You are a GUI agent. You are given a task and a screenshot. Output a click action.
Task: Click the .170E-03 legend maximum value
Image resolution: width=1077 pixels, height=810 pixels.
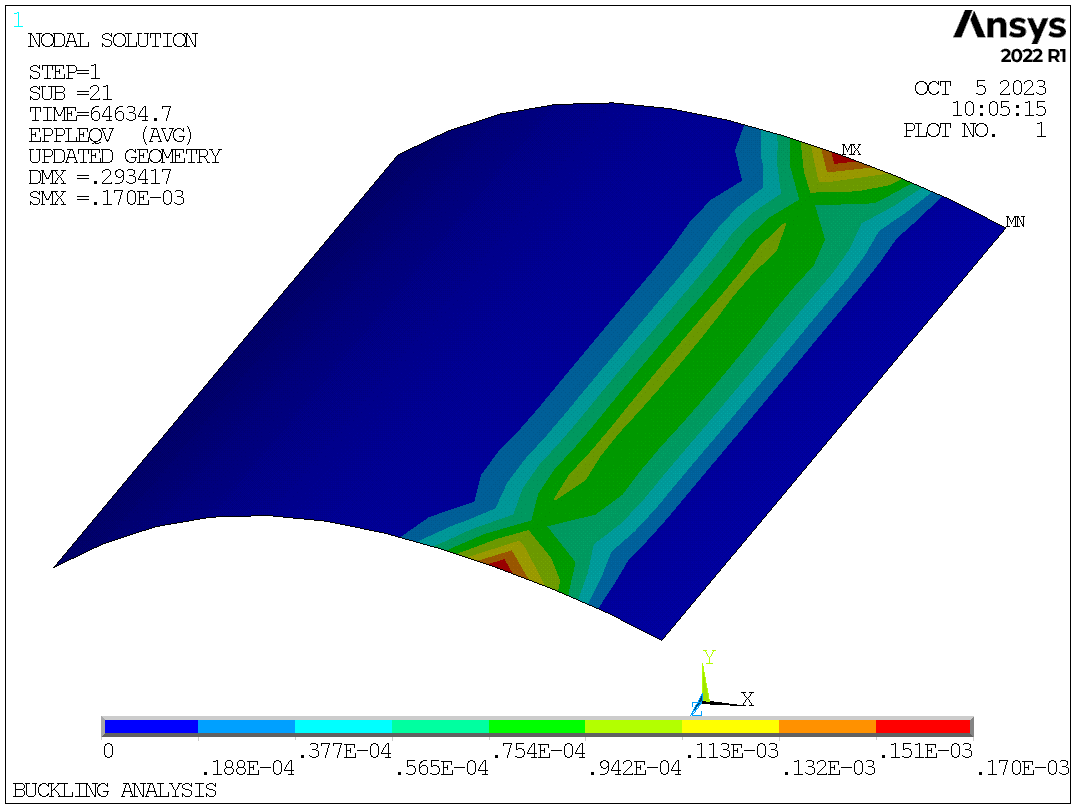click(x=1023, y=768)
